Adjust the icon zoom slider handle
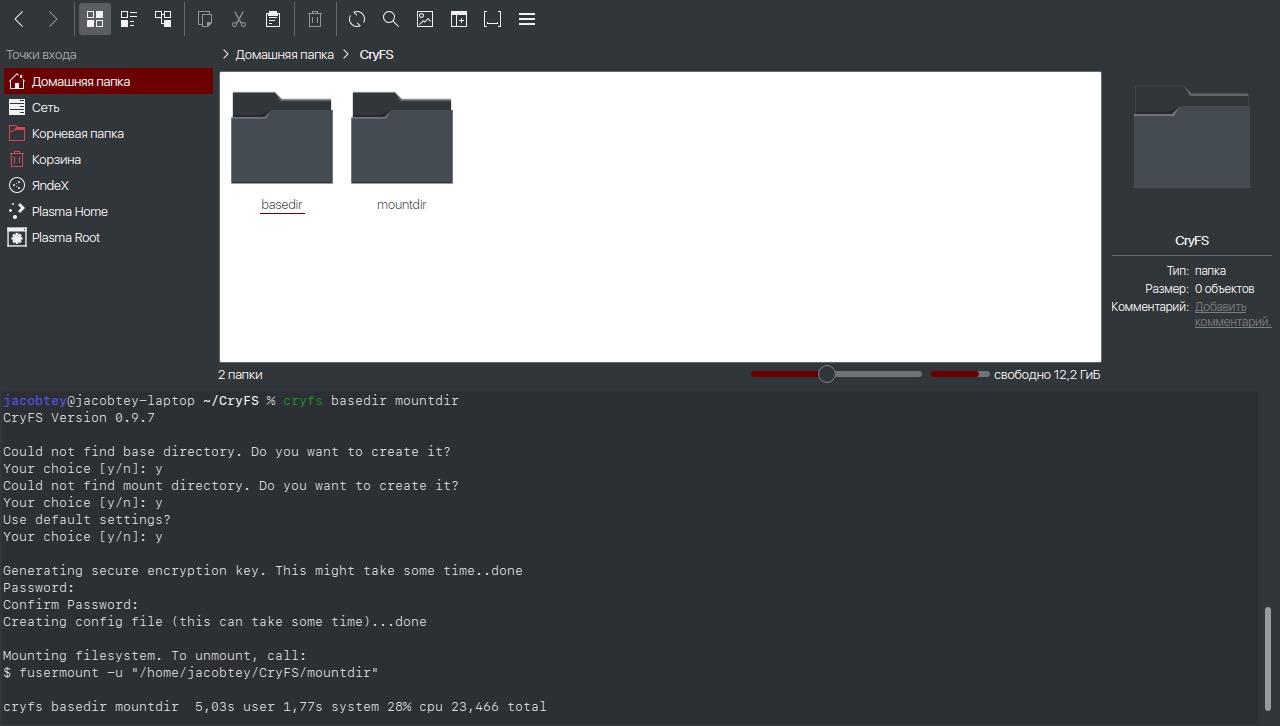The height and width of the screenshot is (726, 1280). (x=827, y=374)
